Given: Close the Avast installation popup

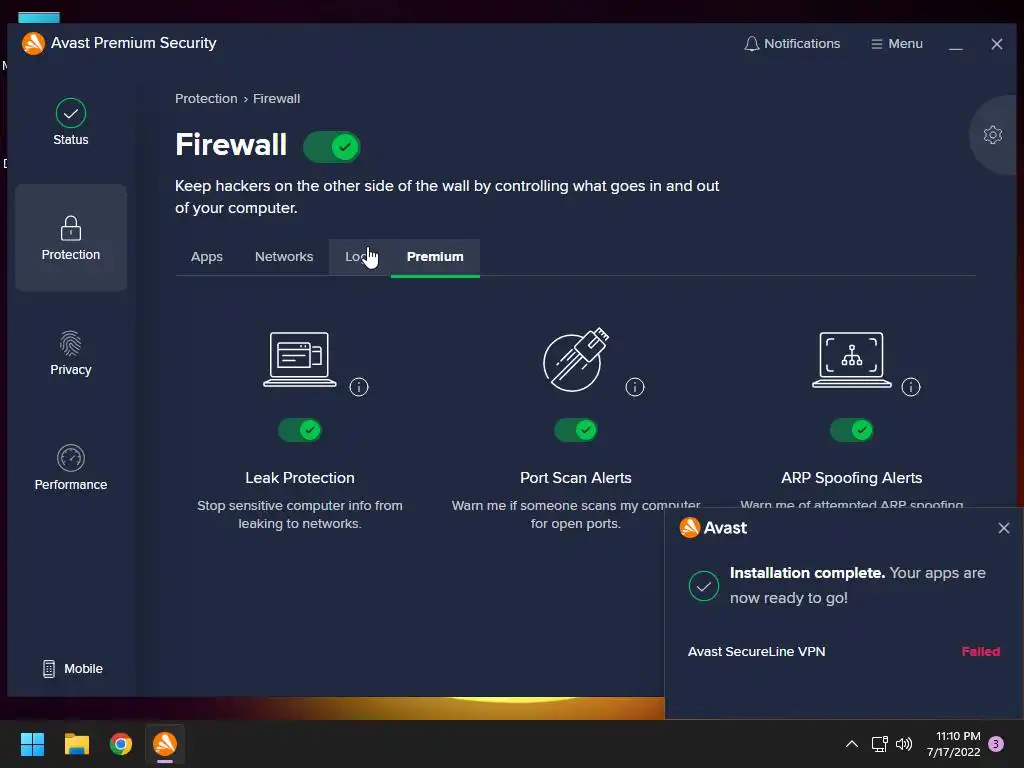Looking at the screenshot, I should click(1004, 528).
